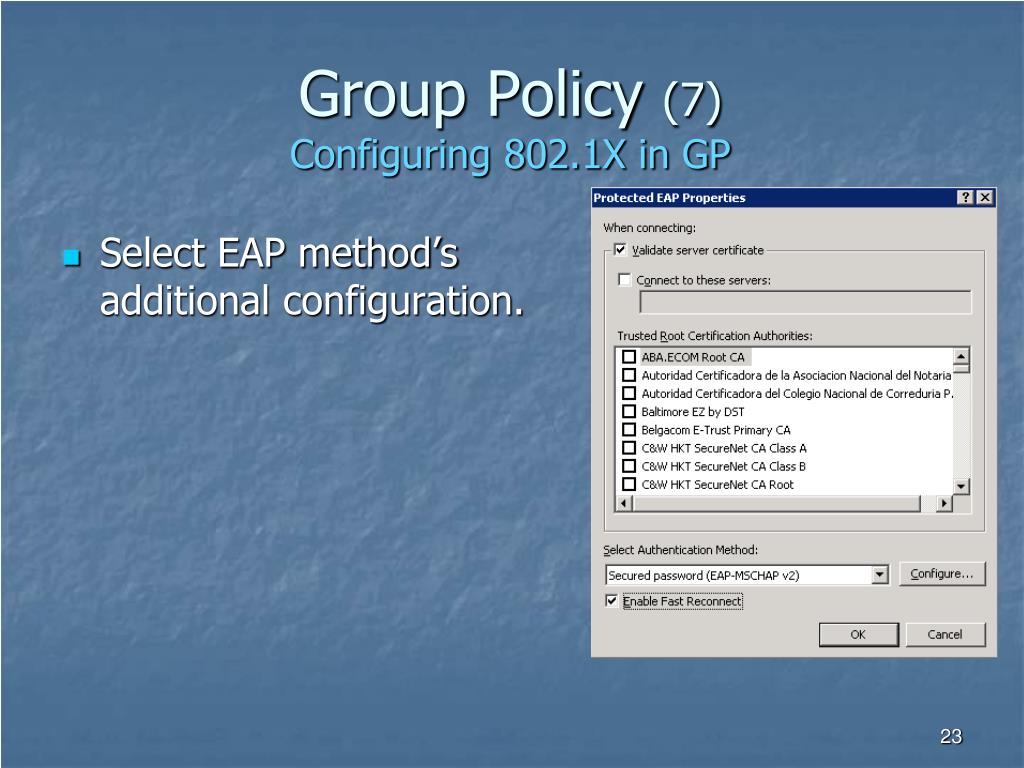Select C&W HKT SecureNet CA Class A label text
Viewport: 1024px width, 768px height.
[x=724, y=449]
